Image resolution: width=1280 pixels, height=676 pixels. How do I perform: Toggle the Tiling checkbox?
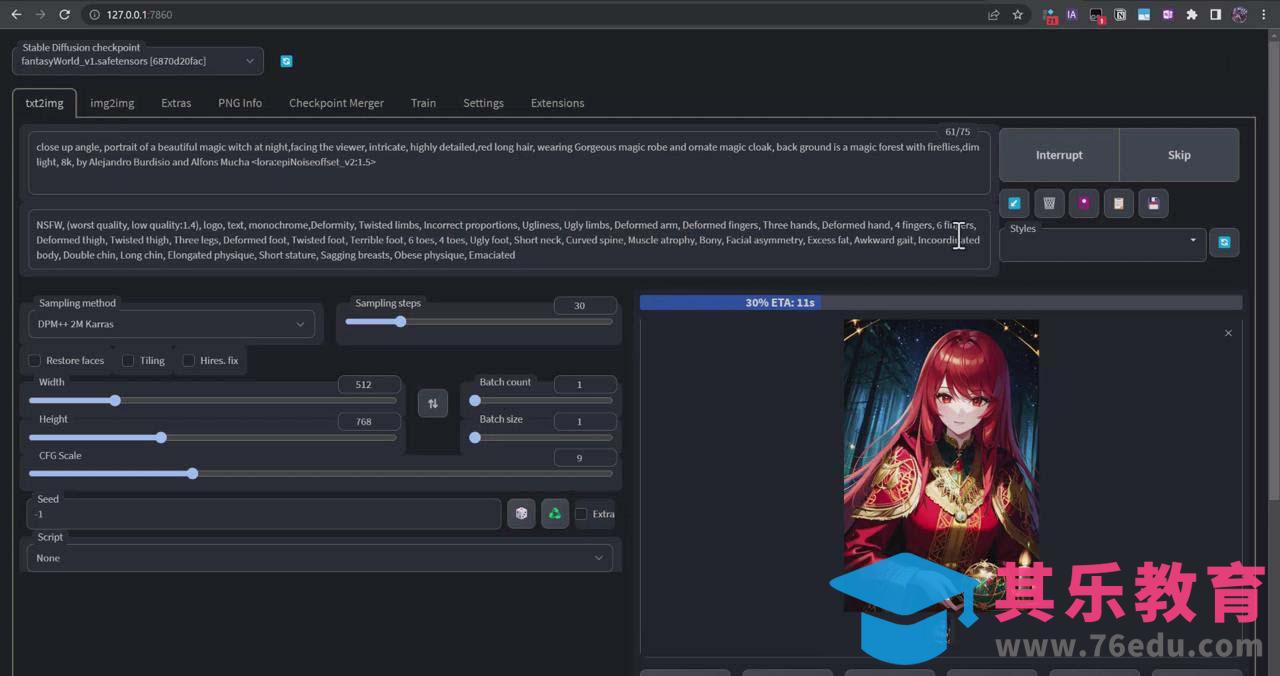click(128, 360)
